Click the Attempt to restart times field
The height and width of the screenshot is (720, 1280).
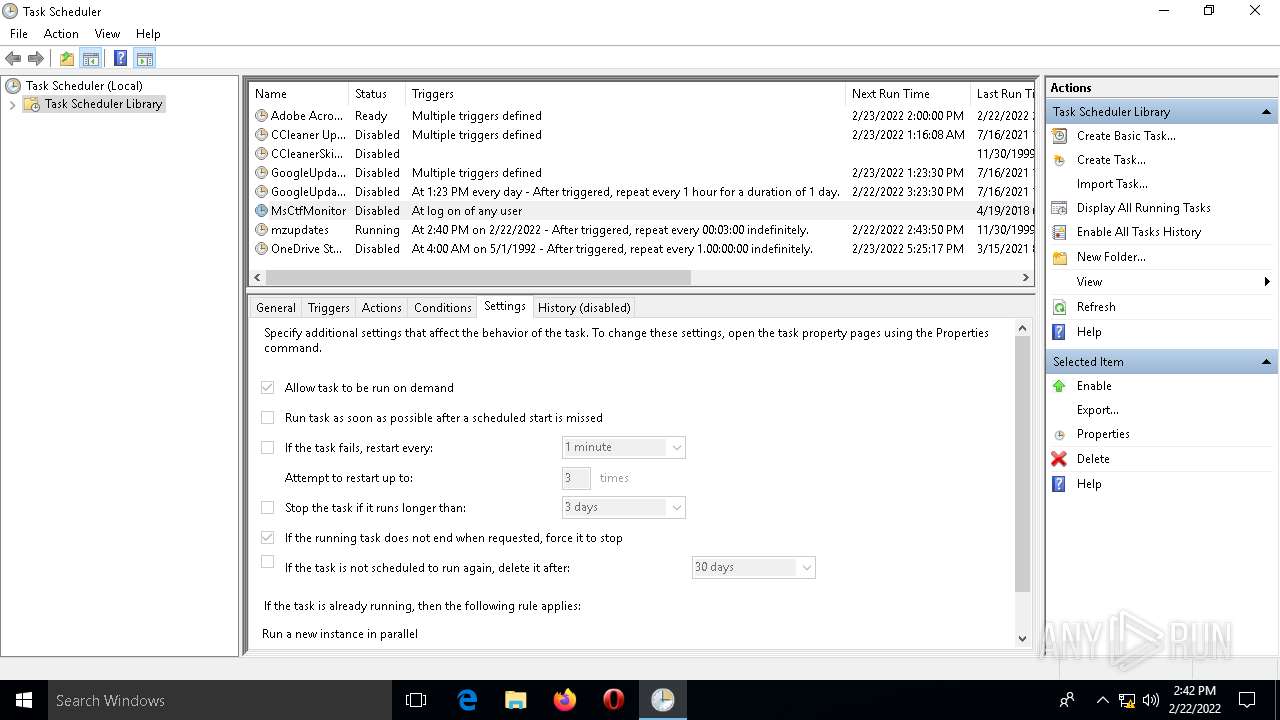tap(576, 478)
